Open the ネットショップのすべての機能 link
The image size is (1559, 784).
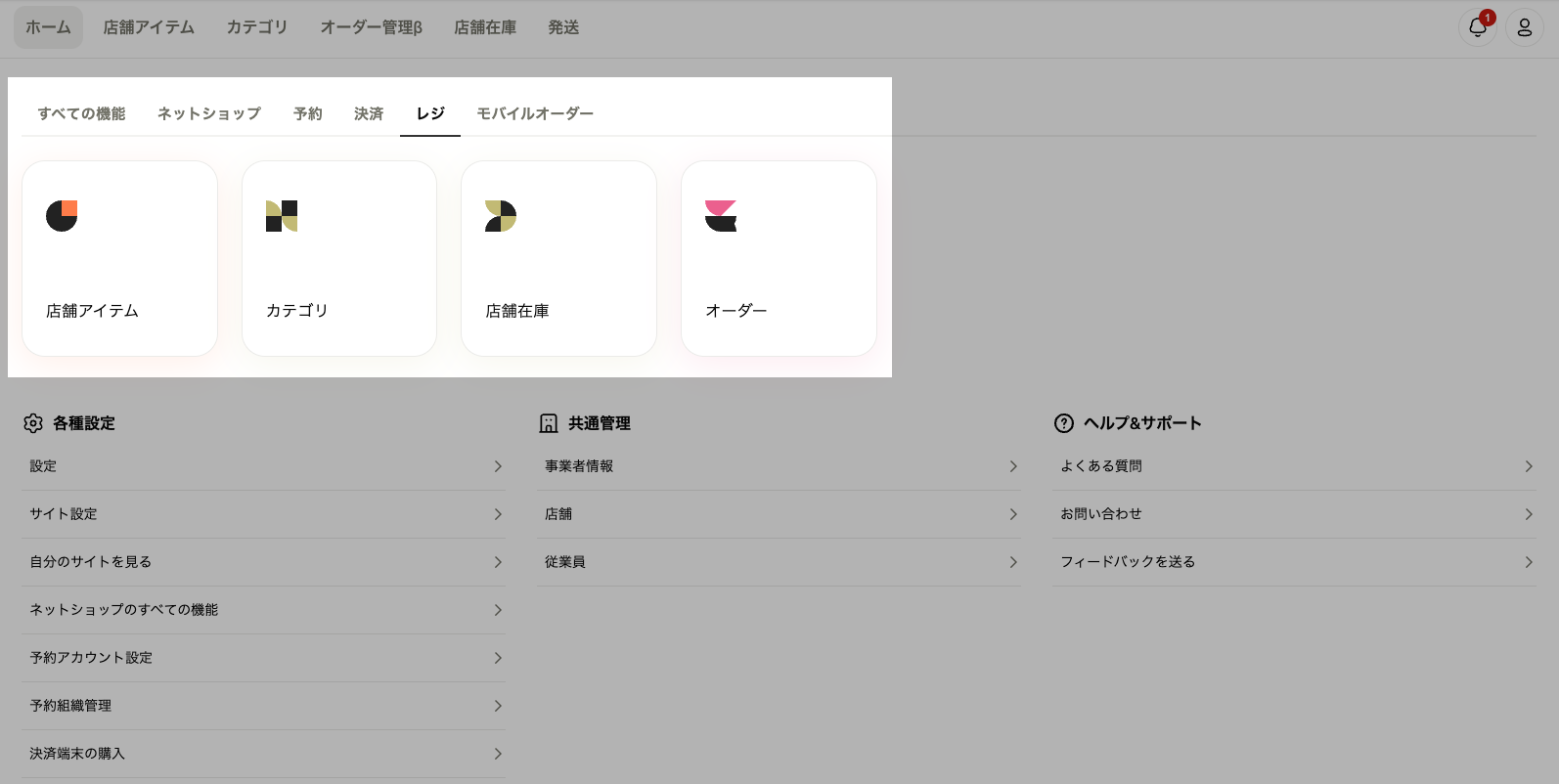coord(264,610)
